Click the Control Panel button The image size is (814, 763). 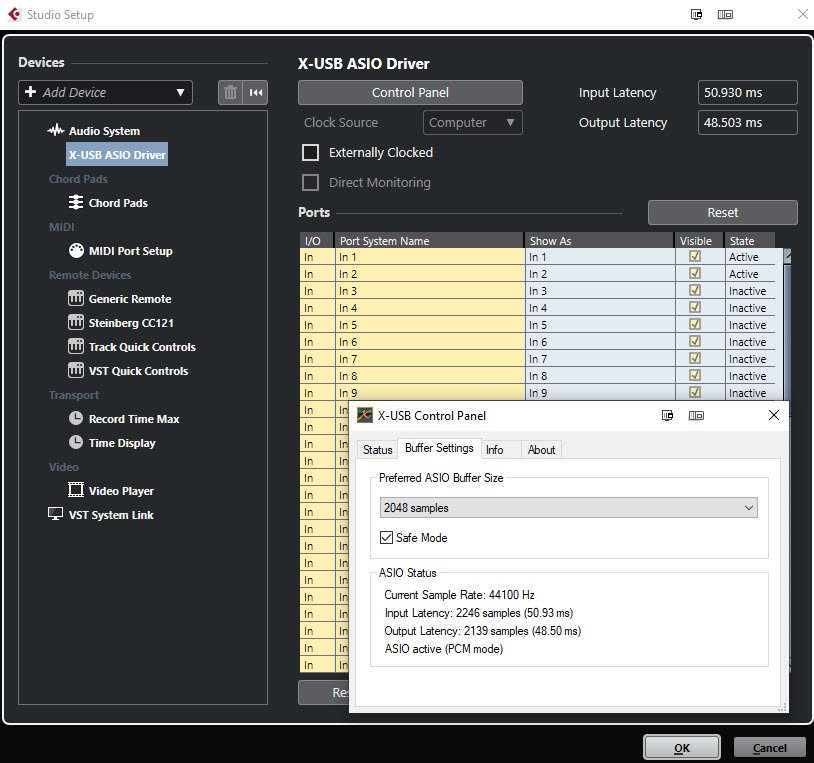pyautogui.click(x=410, y=92)
